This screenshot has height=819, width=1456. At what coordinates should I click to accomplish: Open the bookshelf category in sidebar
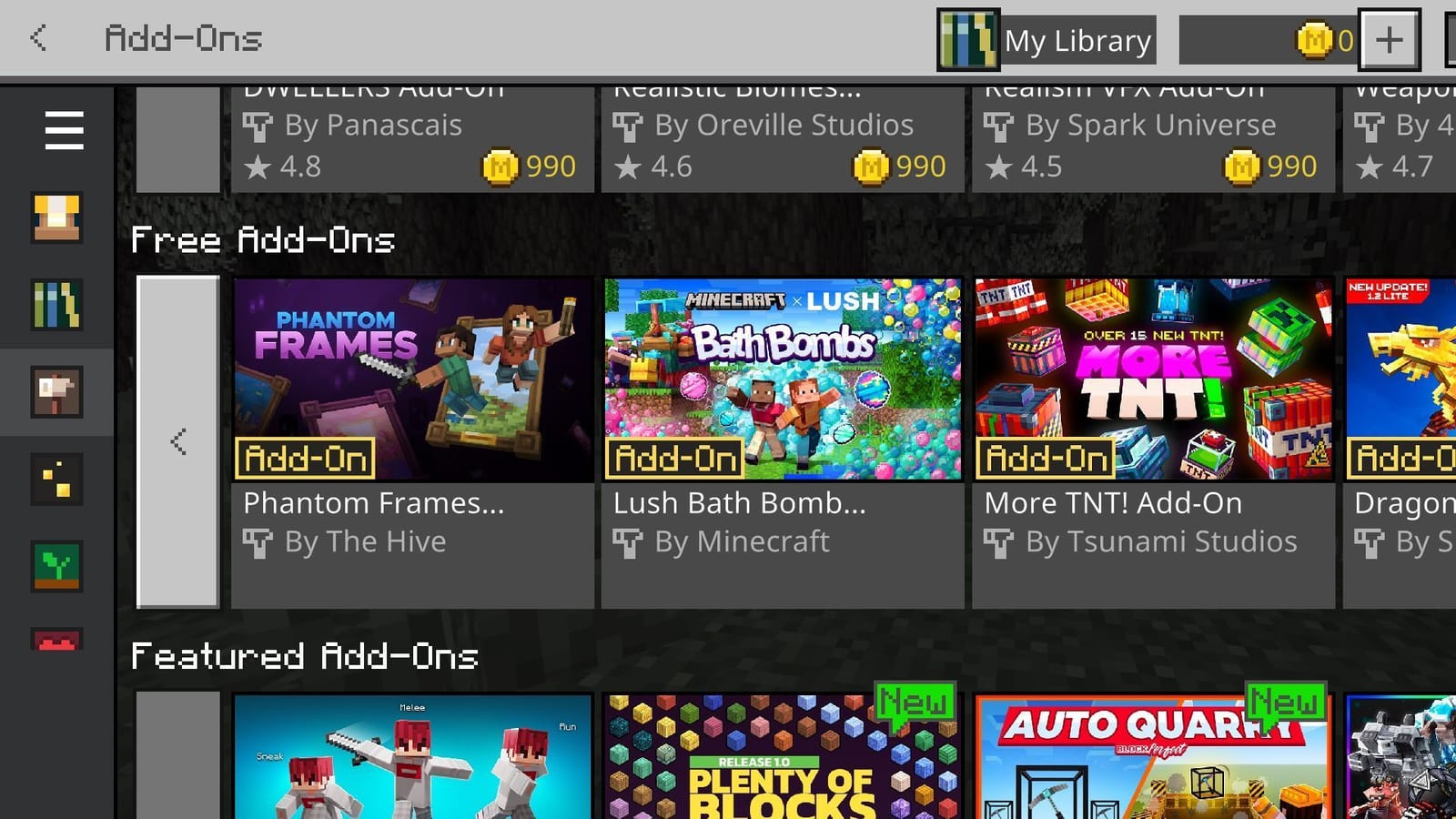coord(56,305)
